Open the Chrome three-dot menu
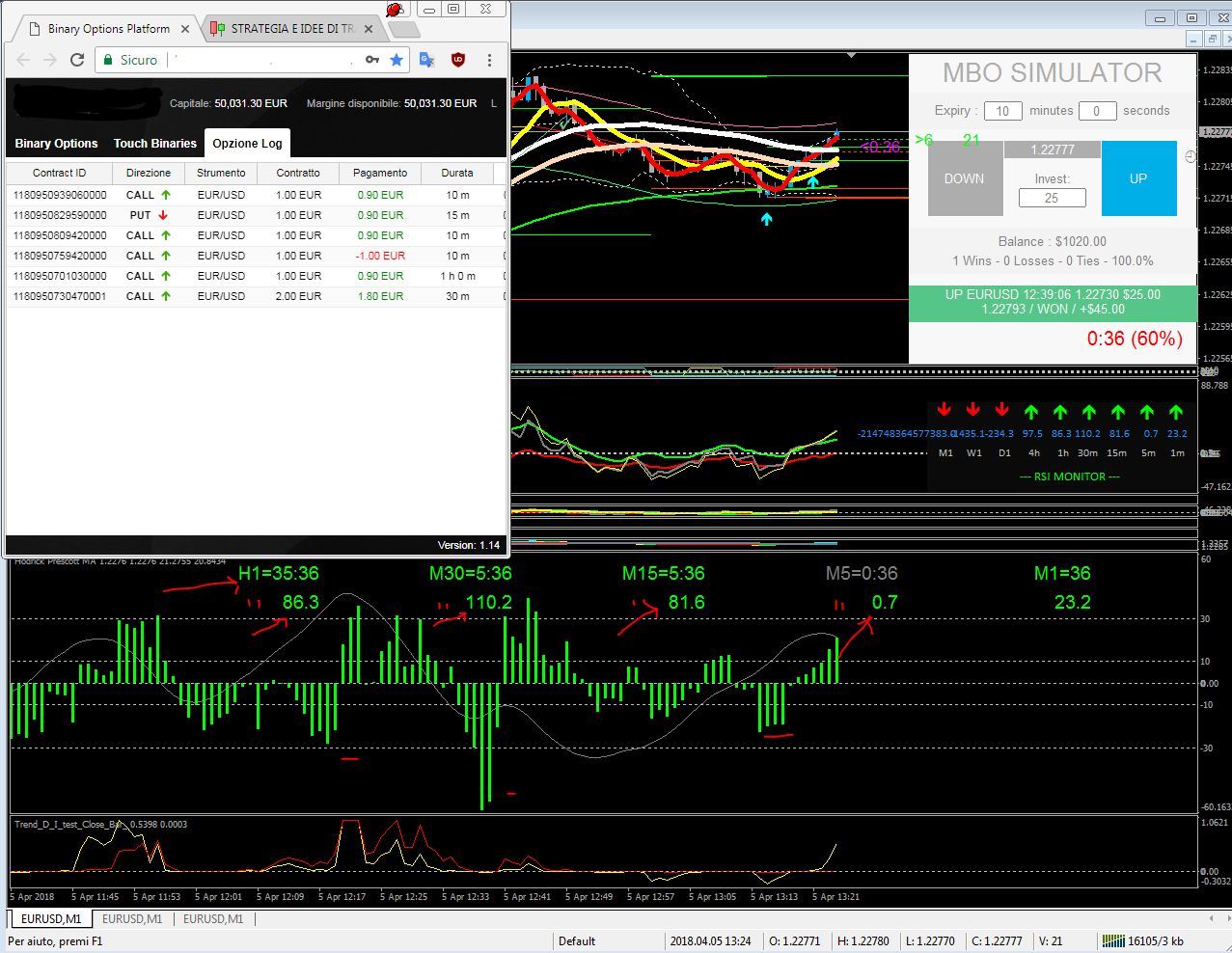1232x953 pixels. pos(490,60)
